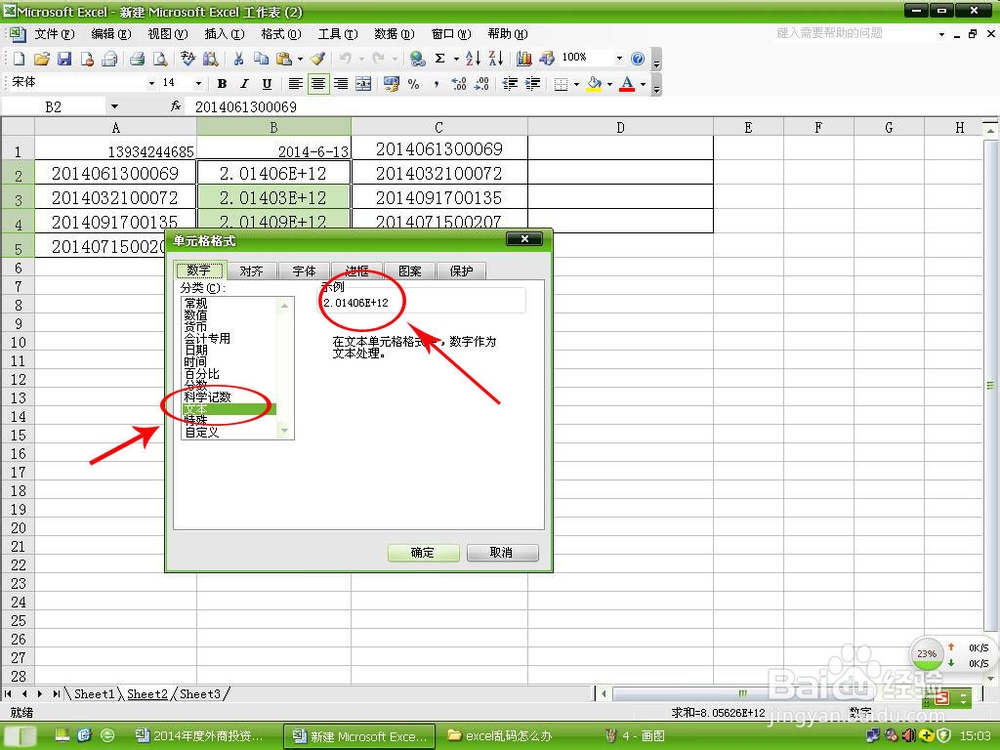Image resolution: width=1000 pixels, height=750 pixels.
Task: Switch to the 保护 tab in dialog
Action: click(462, 271)
